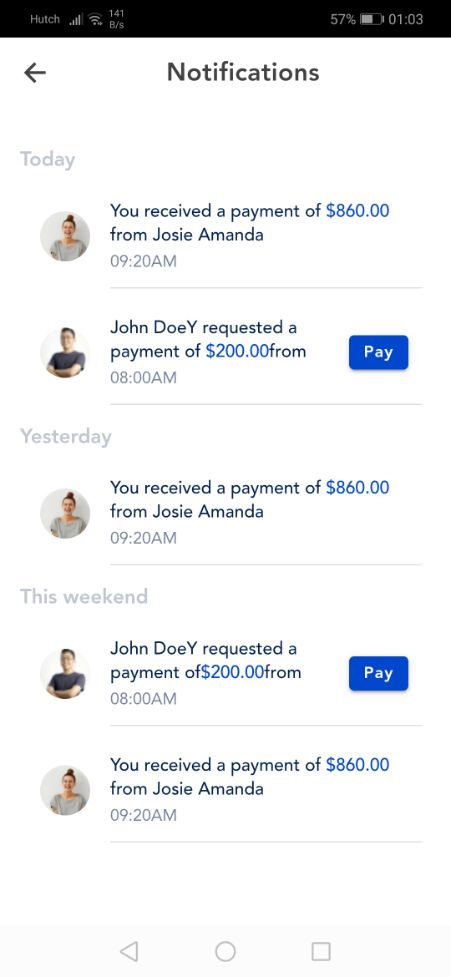451x977 pixels.
Task: Tap the Android home circle icon
Action: click(x=225, y=951)
